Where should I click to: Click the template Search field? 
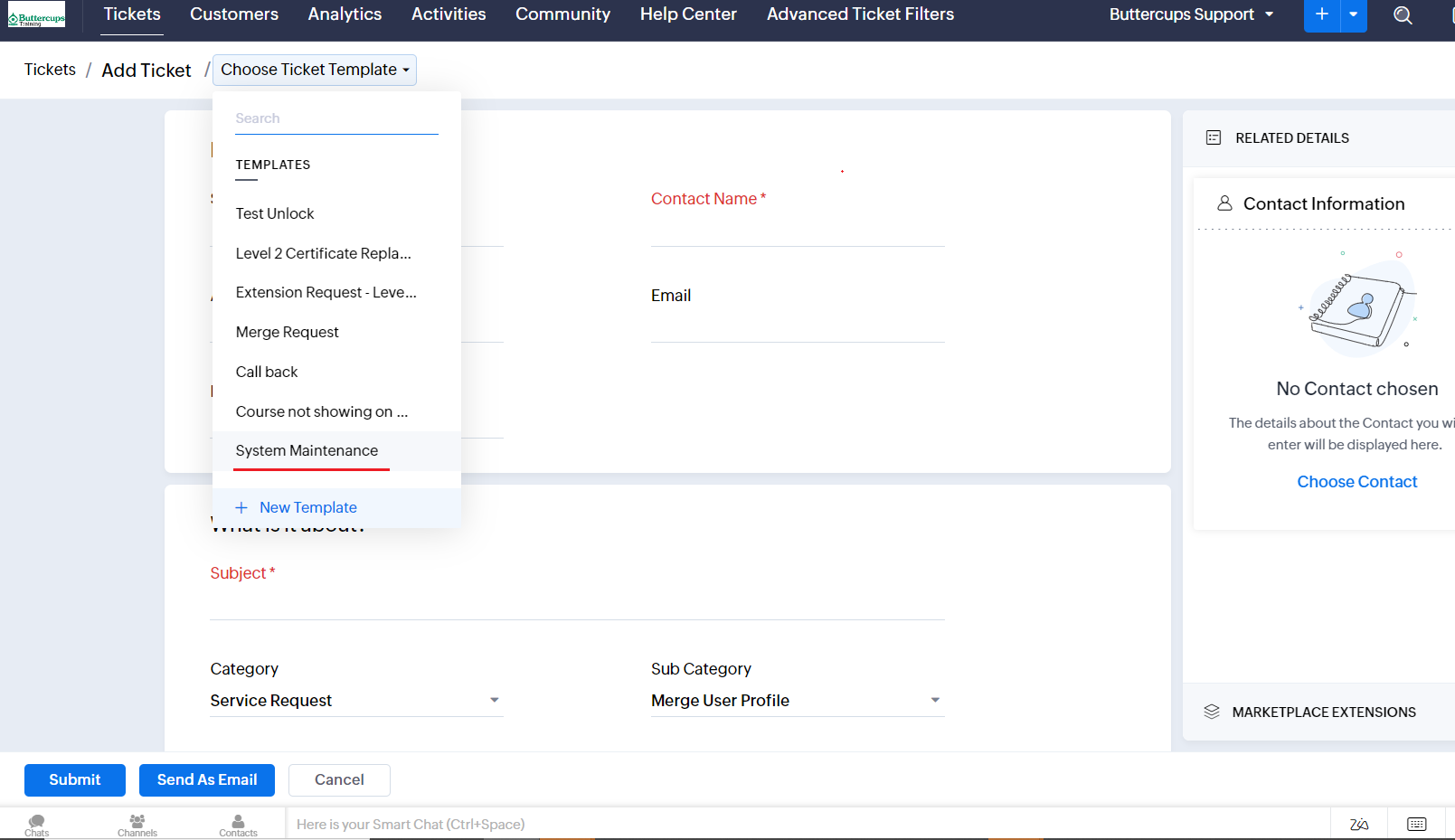336,118
